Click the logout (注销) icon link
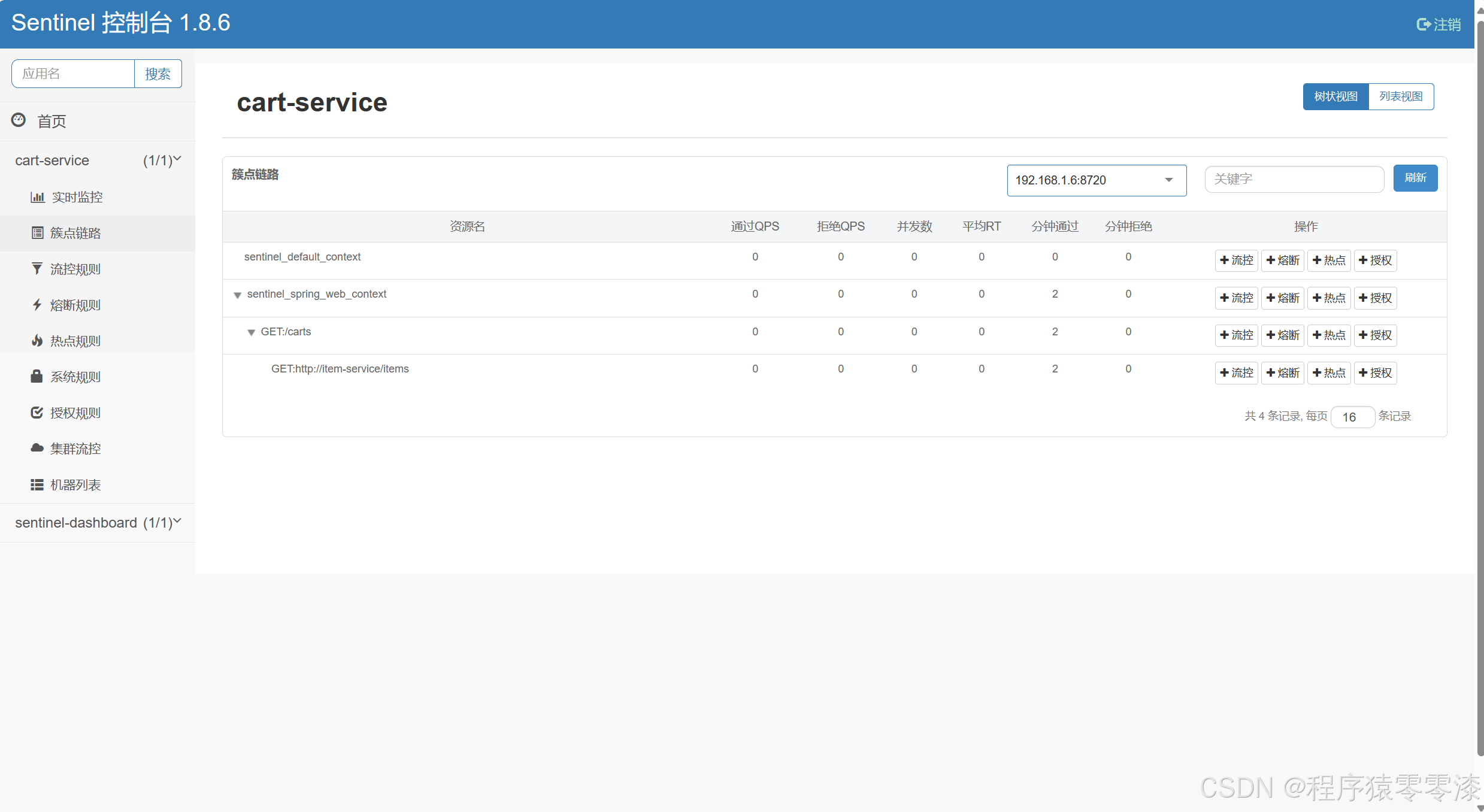This screenshot has width=1484, height=812. [x=1438, y=25]
